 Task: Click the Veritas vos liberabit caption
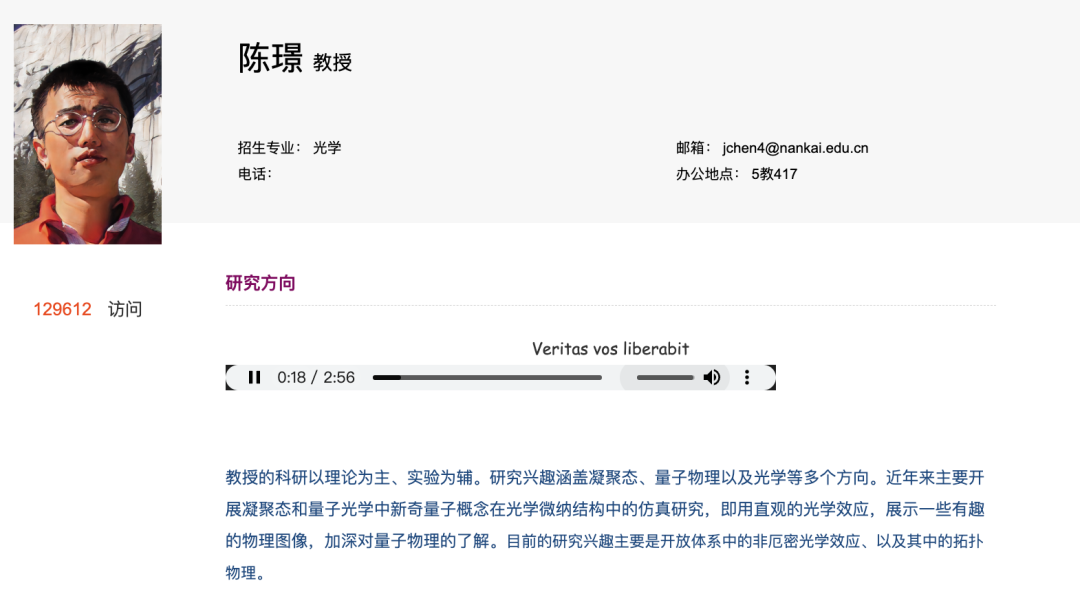click(x=610, y=349)
